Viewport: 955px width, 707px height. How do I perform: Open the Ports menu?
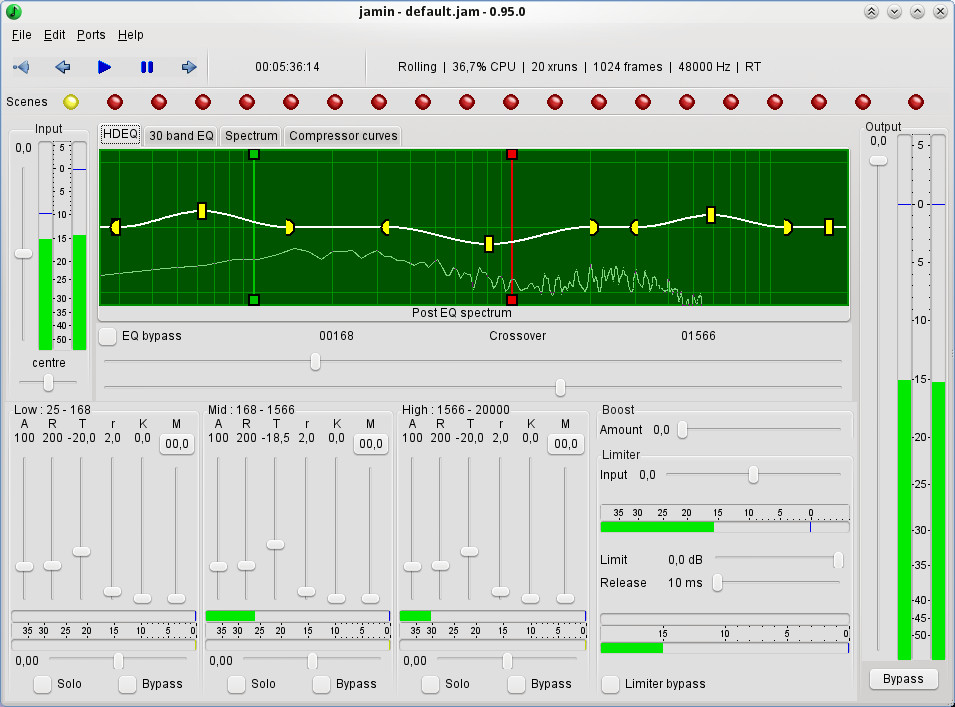pyautogui.click(x=91, y=35)
